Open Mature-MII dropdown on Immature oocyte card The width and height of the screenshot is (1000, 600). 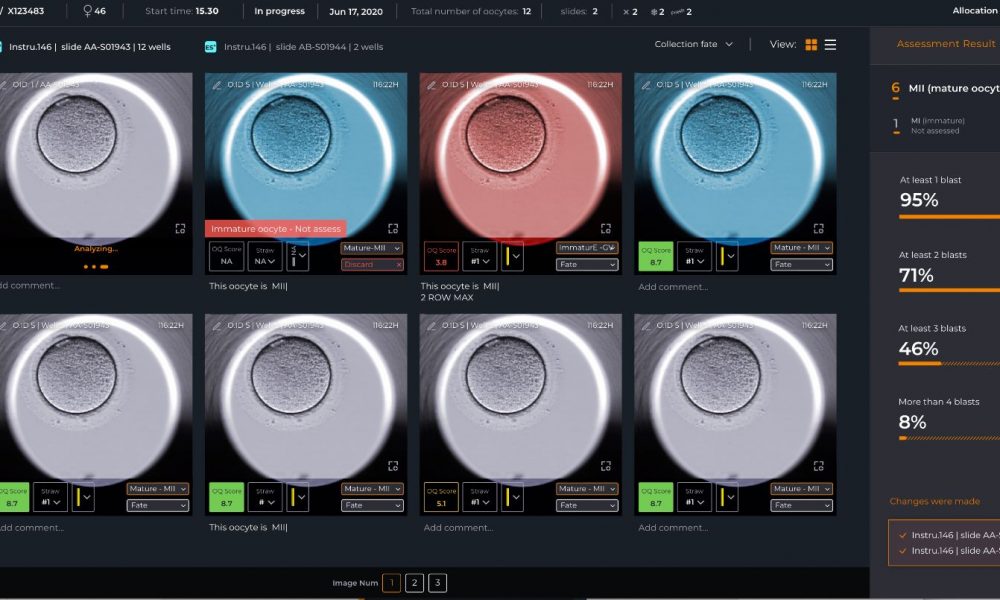pos(372,248)
